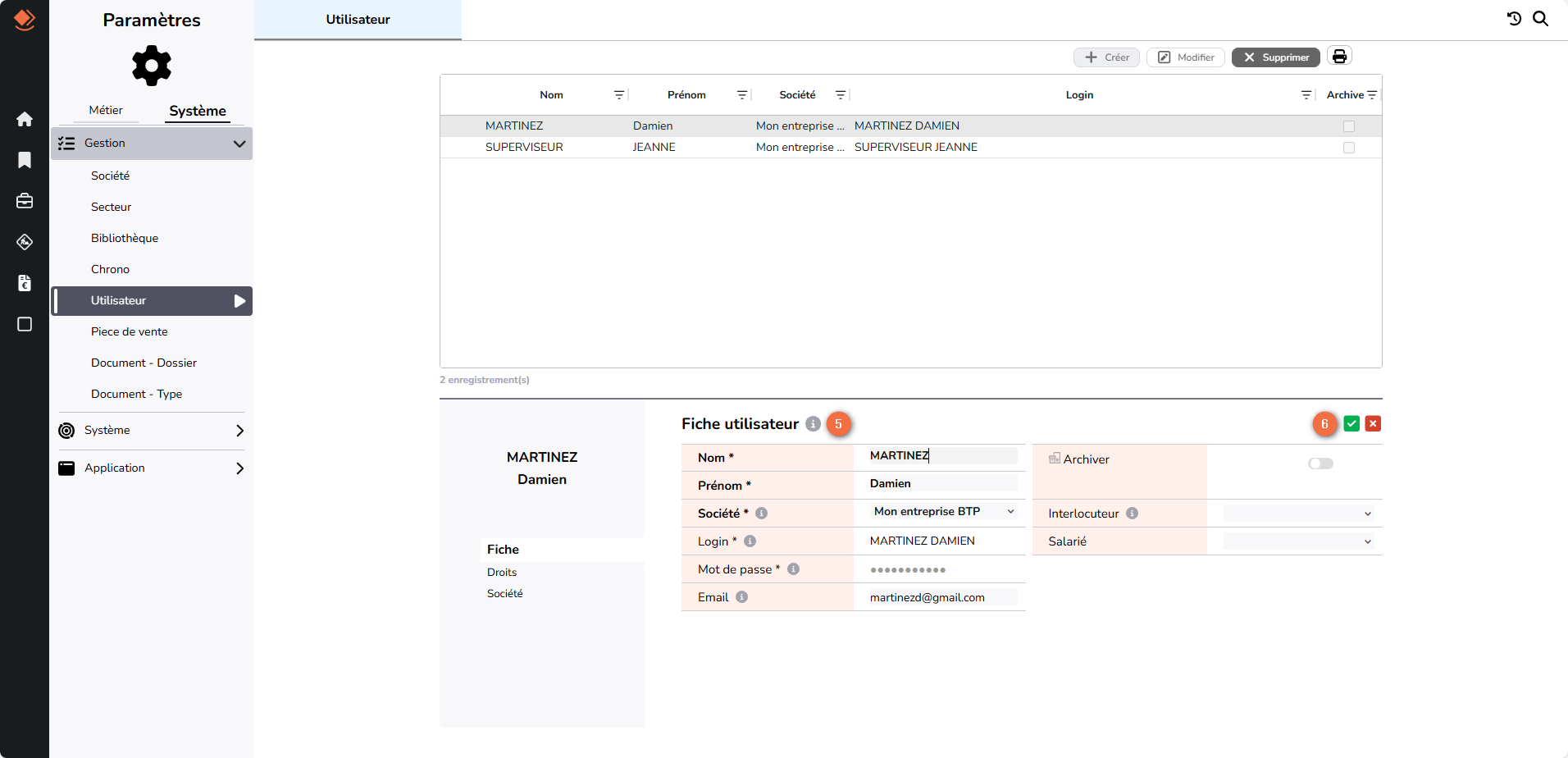The image size is (1568, 758).
Task: Click the print icon button
Action: click(1339, 57)
